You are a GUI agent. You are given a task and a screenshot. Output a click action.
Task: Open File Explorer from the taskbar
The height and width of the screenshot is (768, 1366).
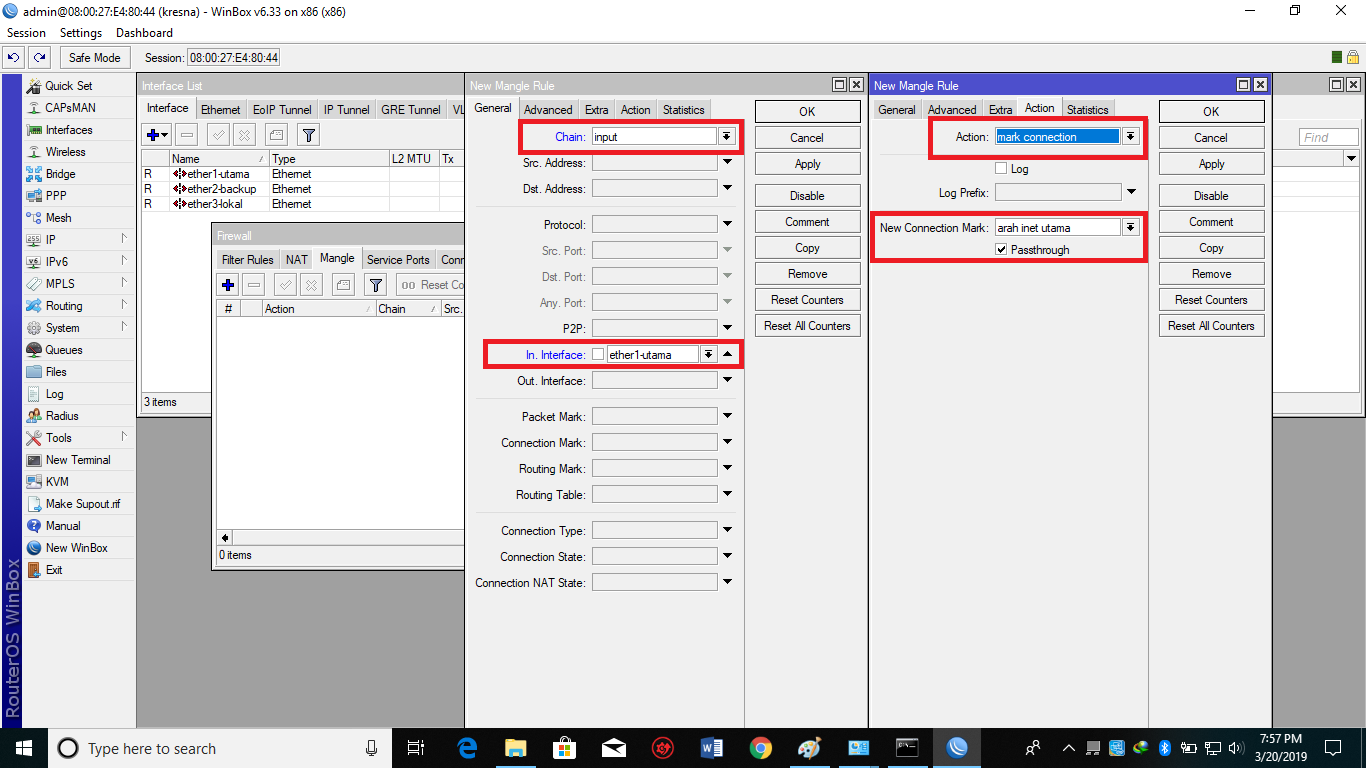(516, 748)
